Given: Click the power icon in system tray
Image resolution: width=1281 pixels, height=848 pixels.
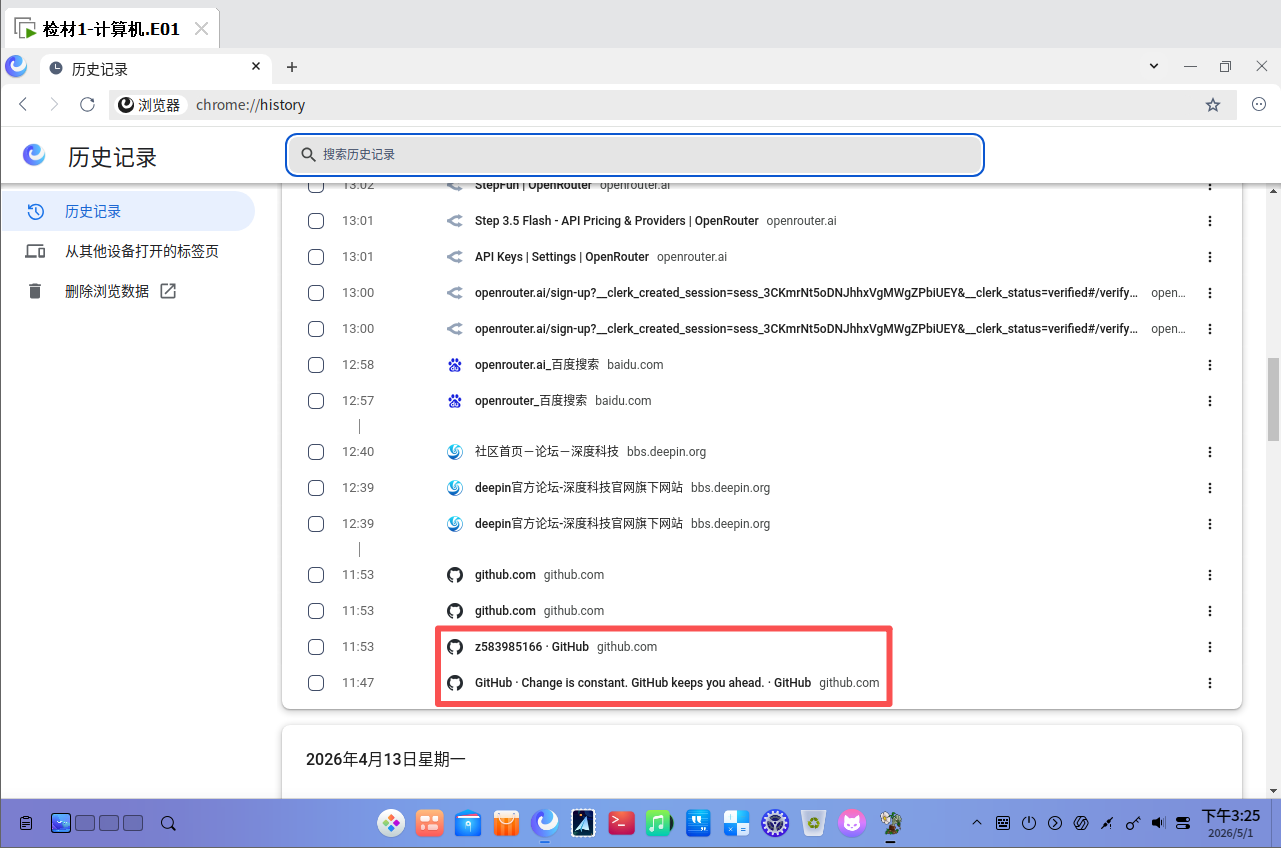Looking at the screenshot, I should coord(1028,823).
